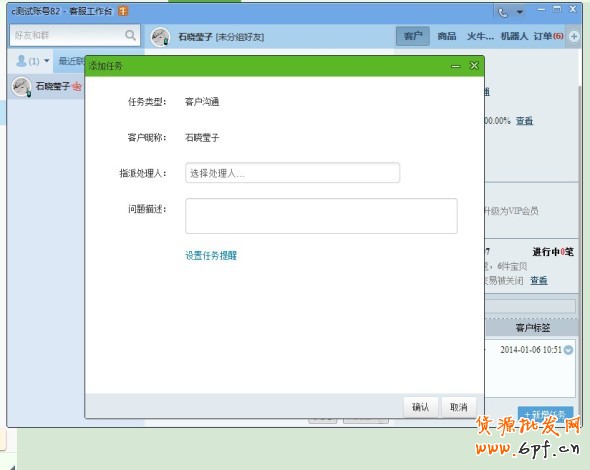Click the 设置任务提醒 link
Image resolution: width=590 pixels, height=470 pixels.
point(211,256)
